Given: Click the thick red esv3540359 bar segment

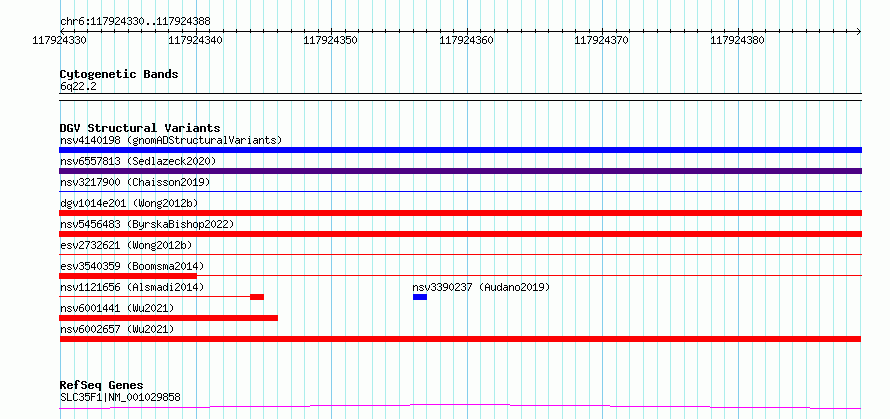Looking at the screenshot, I should coord(128,275).
